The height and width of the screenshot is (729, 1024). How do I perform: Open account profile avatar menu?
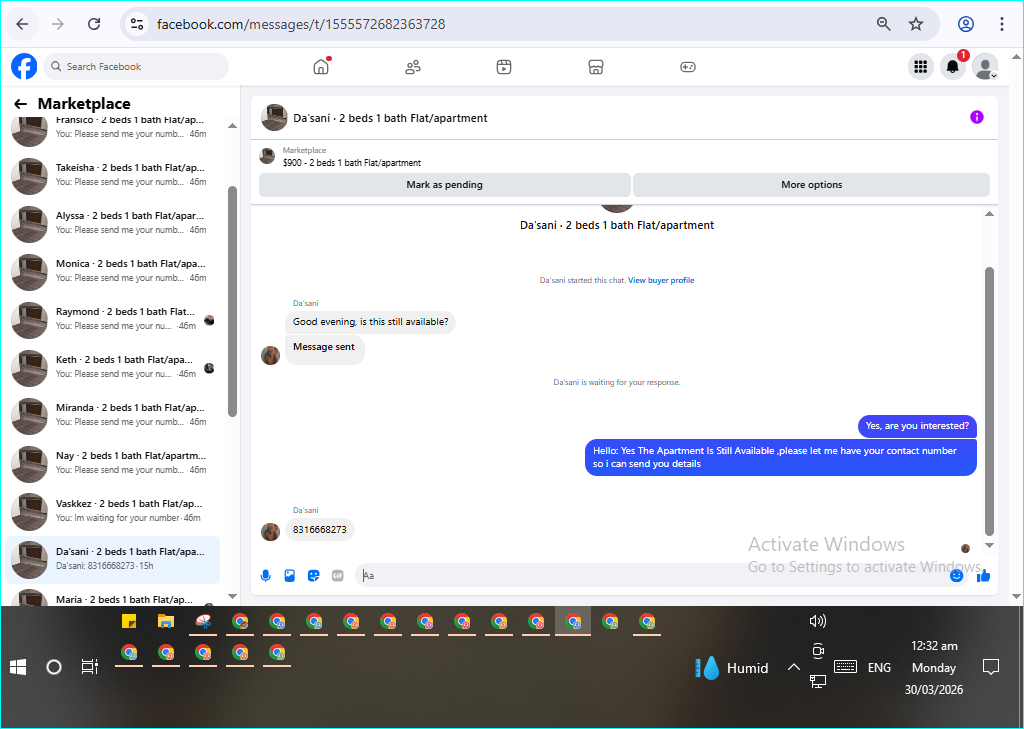pyautogui.click(x=985, y=67)
